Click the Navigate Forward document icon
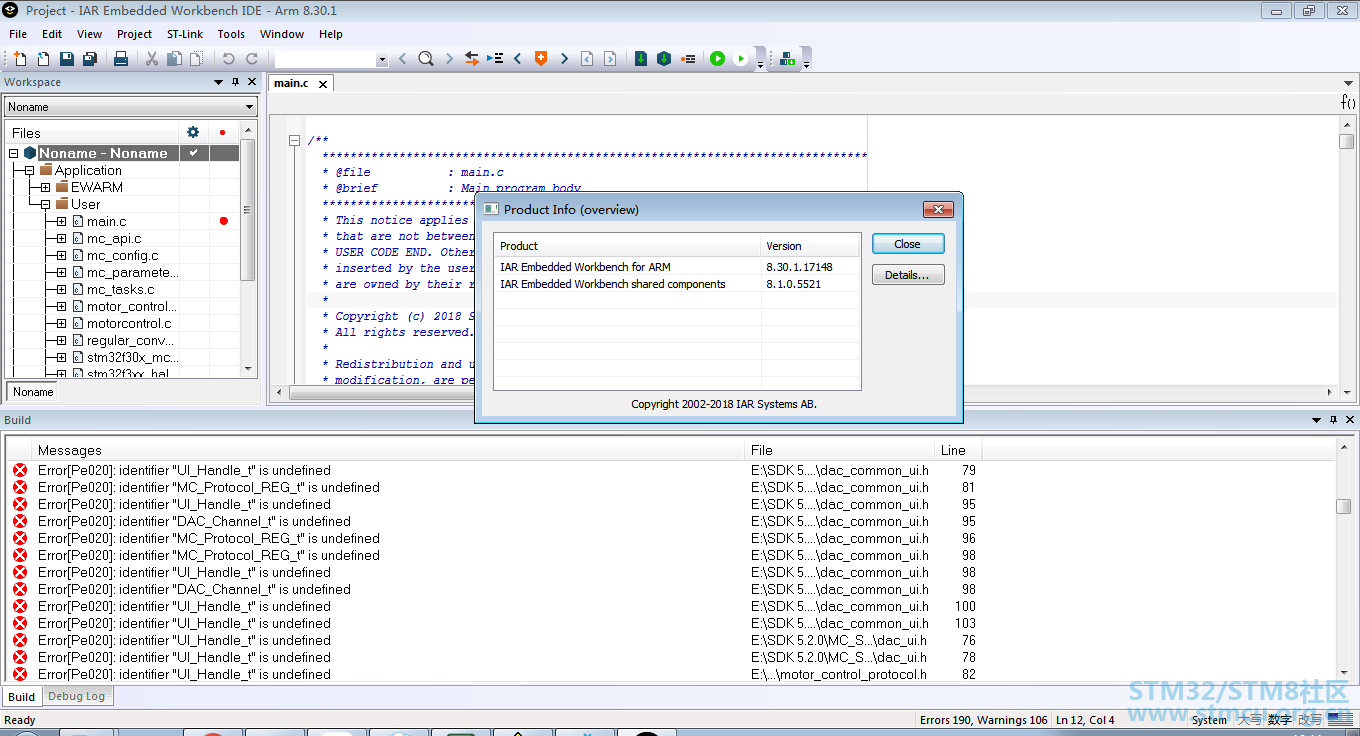The image size is (1360, 736). tap(610, 59)
